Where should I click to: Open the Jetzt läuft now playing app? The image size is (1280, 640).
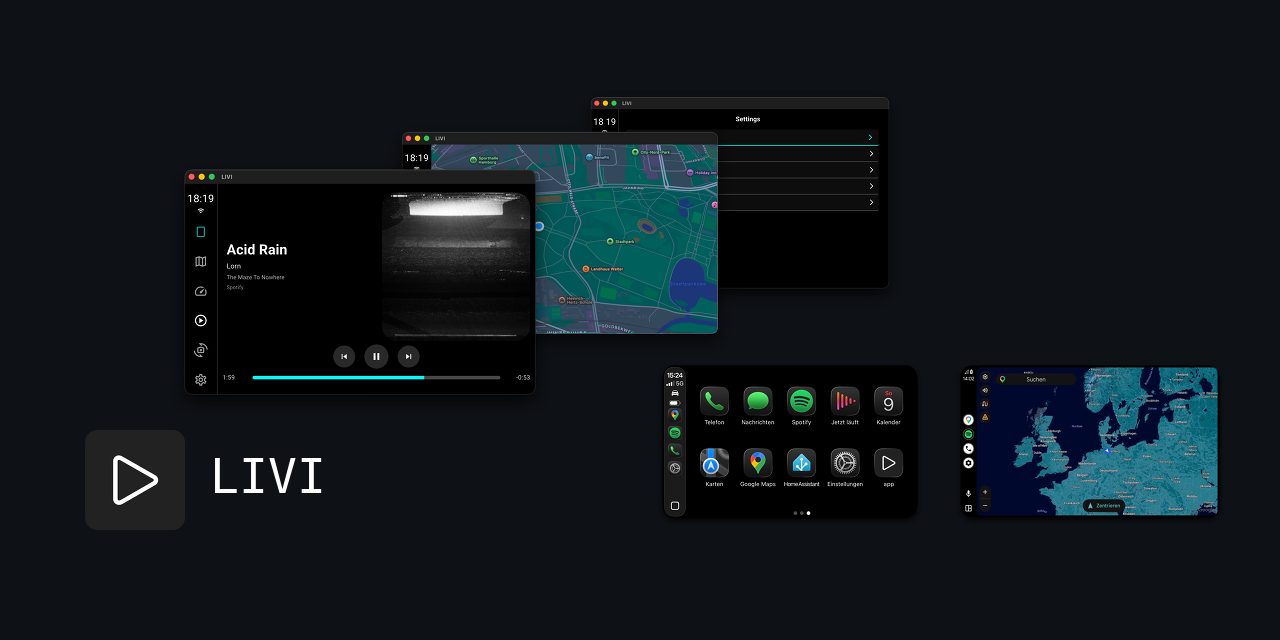845,401
